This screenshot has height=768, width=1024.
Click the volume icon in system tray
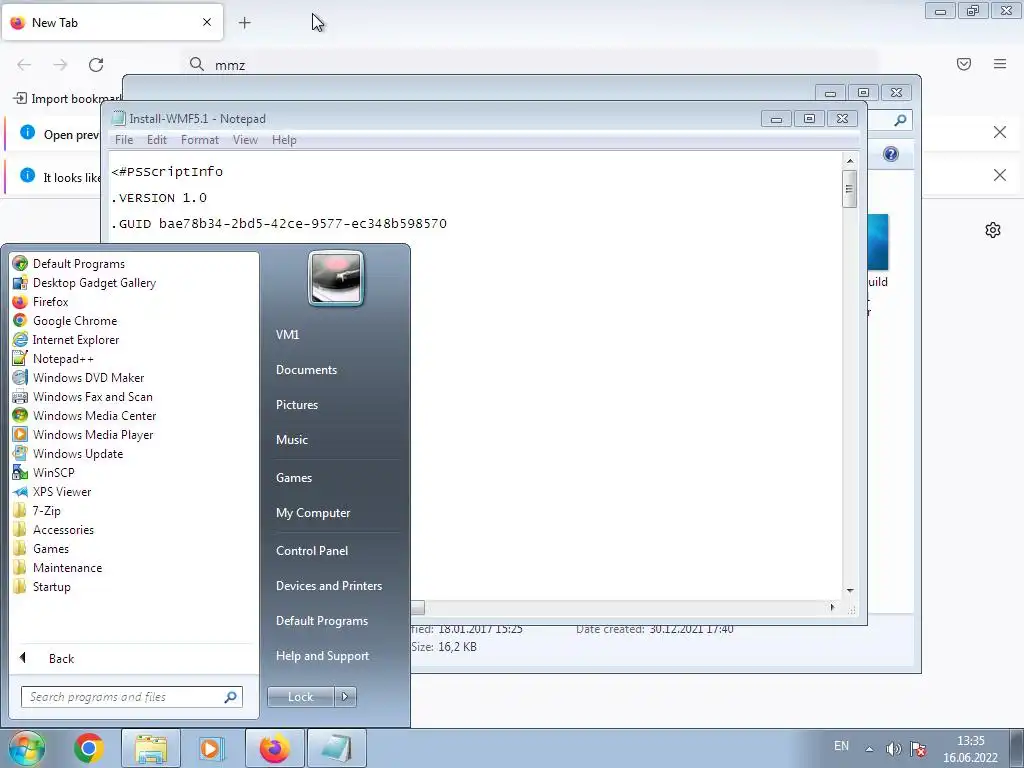[893, 749]
